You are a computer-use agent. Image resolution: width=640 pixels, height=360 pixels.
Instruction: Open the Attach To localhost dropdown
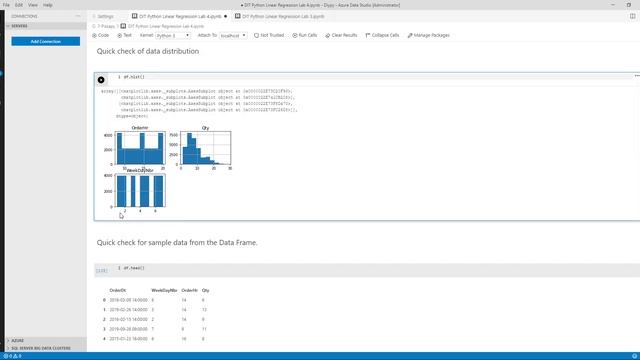point(233,36)
